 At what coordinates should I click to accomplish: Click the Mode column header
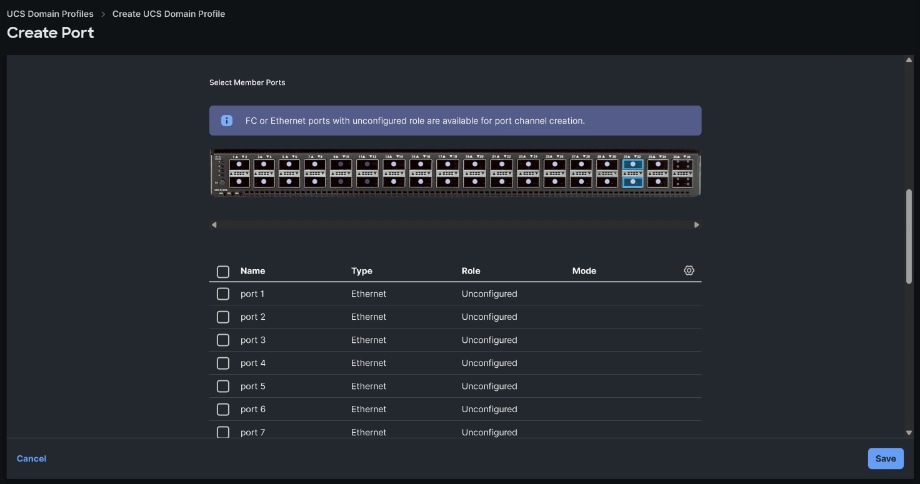[x=584, y=271]
